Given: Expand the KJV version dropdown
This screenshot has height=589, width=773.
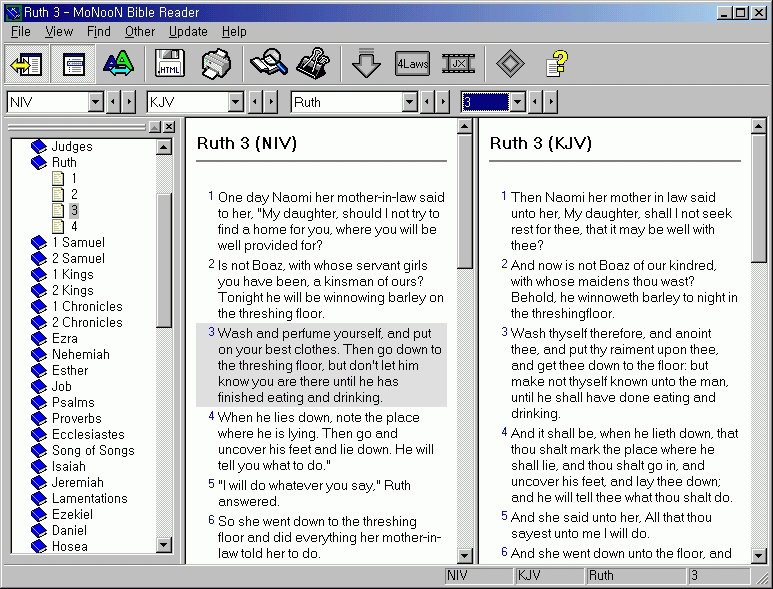Looking at the screenshot, I should (236, 103).
